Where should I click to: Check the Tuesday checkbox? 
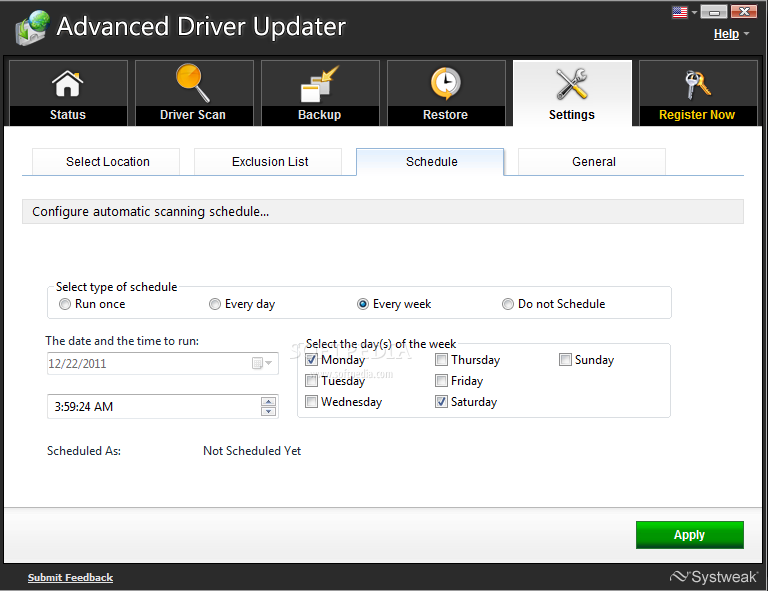pyautogui.click(x=312, y=380)
